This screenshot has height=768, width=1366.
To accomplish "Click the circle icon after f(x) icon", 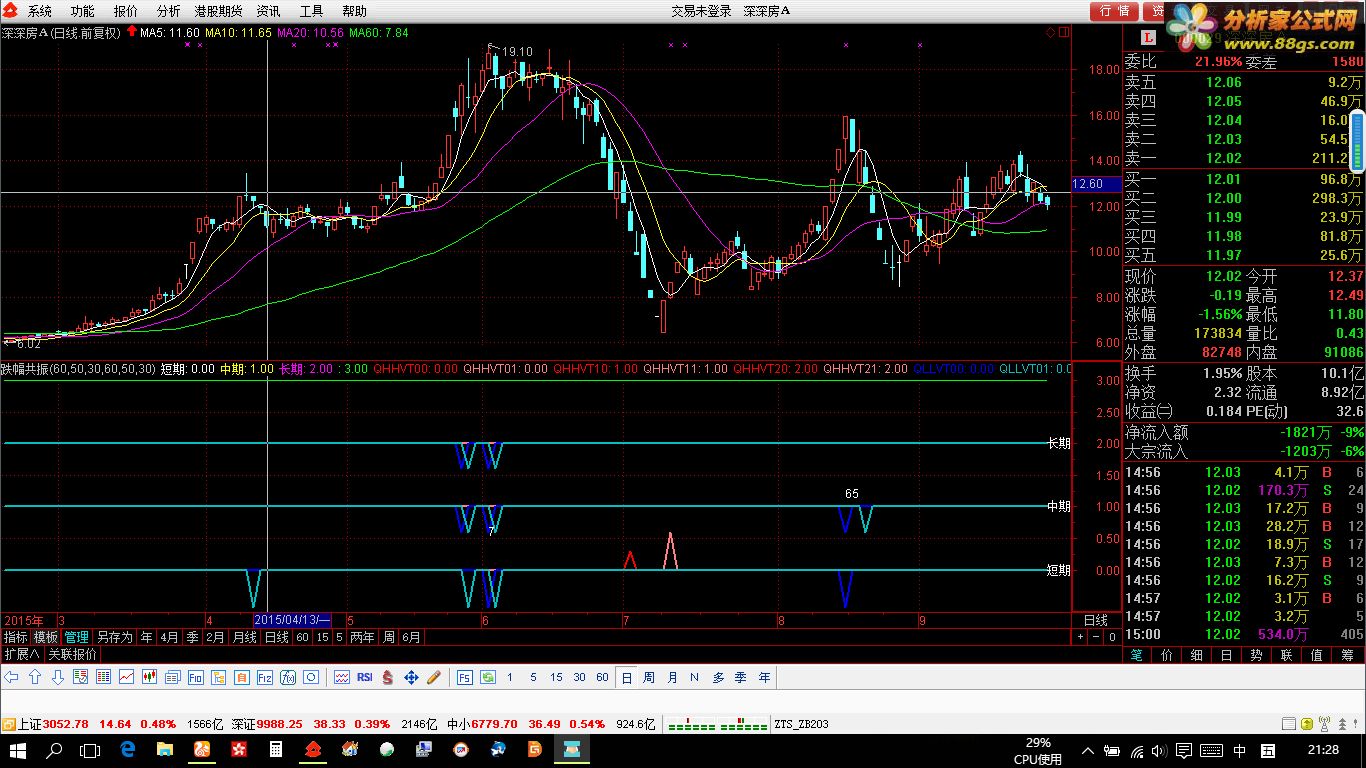I will [x=311, y=677].
